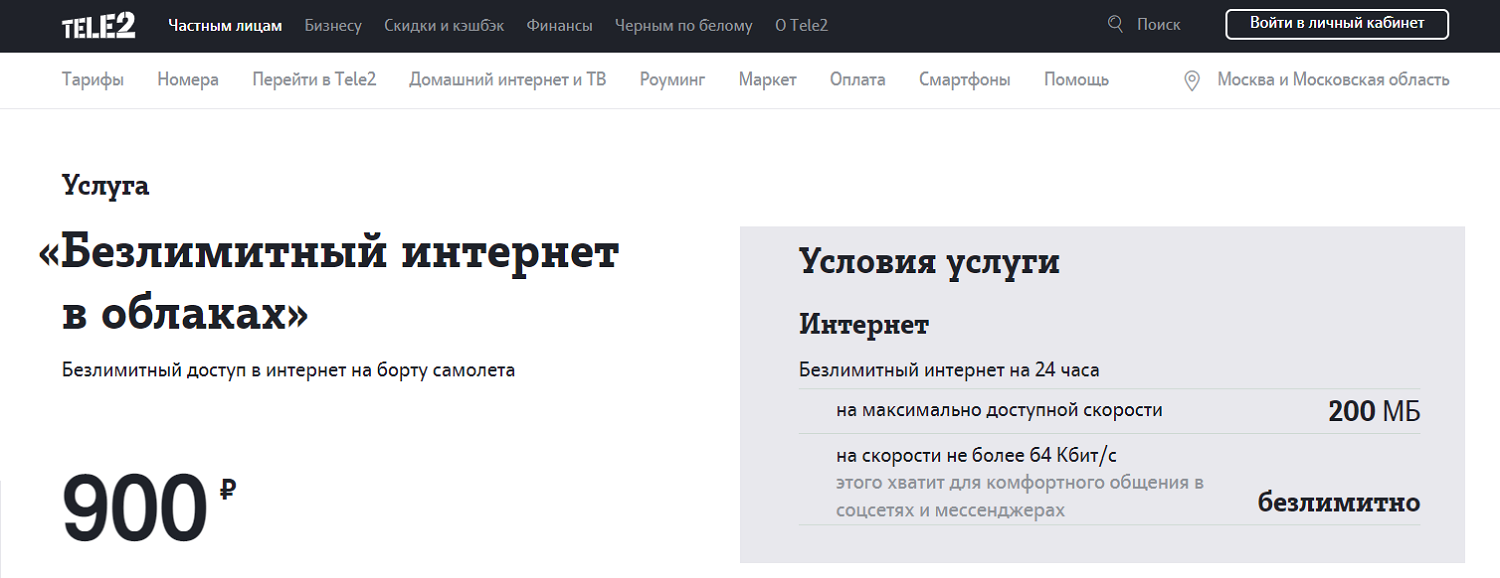Open the Маркет section

click(x=768, y=80)
